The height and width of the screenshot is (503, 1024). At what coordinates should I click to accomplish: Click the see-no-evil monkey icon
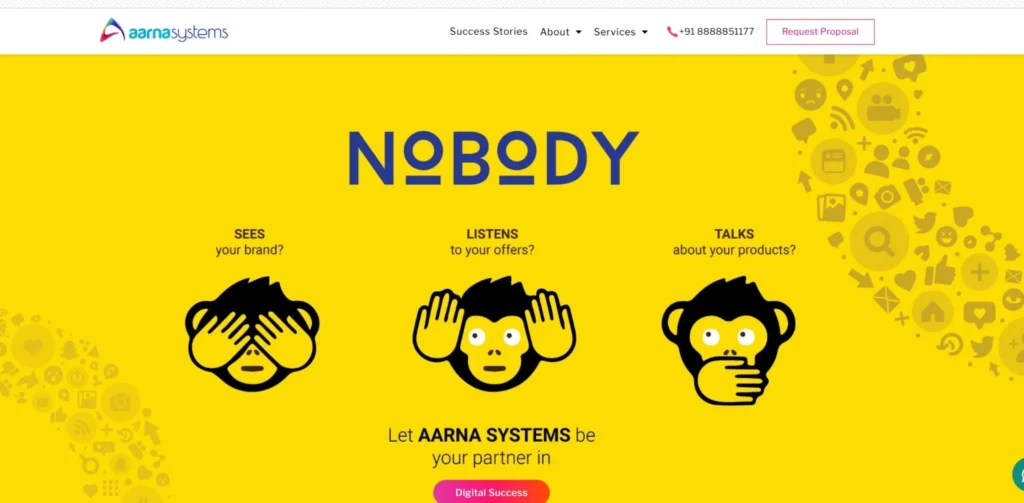[x=252, y=334]
